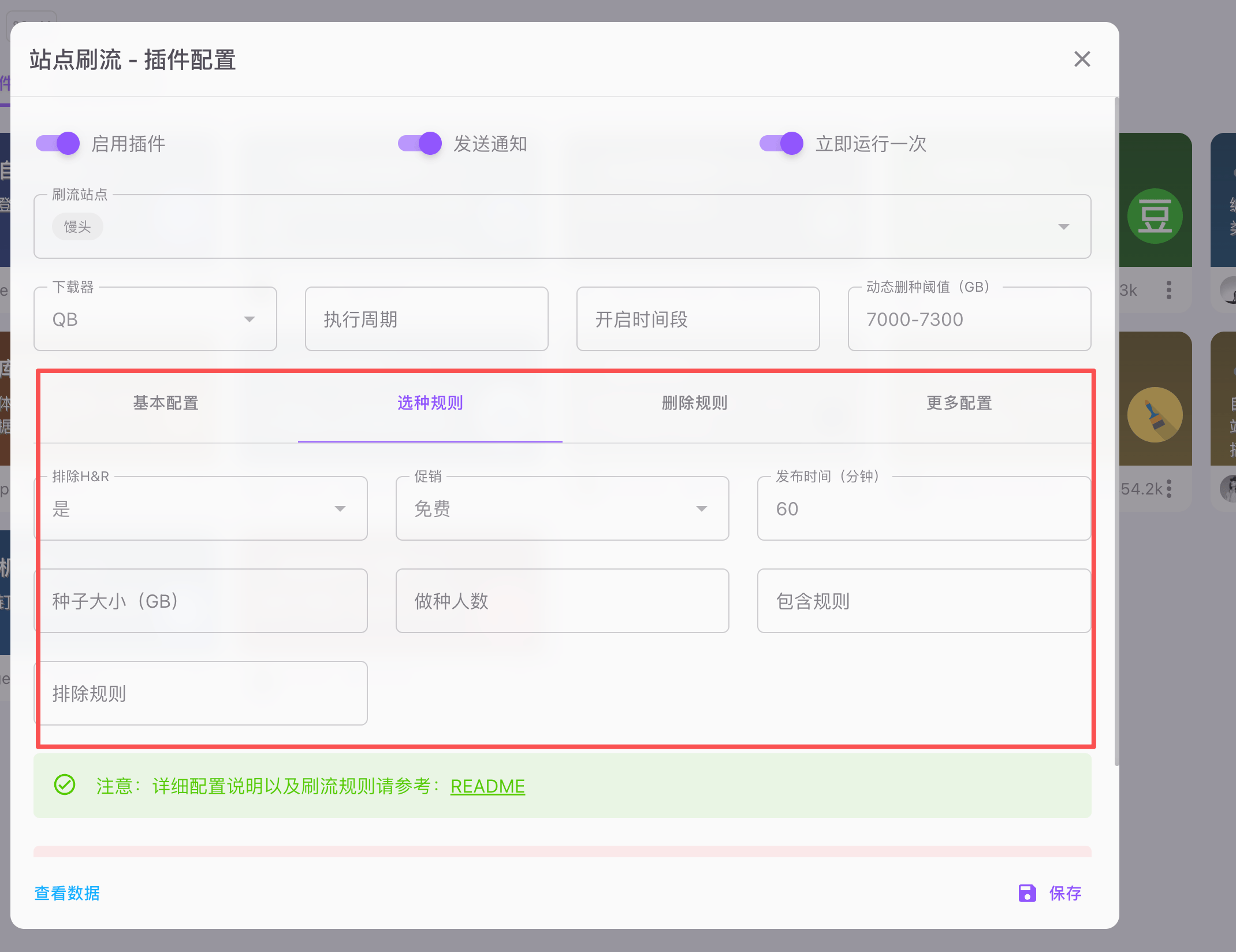
Task: Toggle the 立即运行一次 switch
Action: coord(781,143)
